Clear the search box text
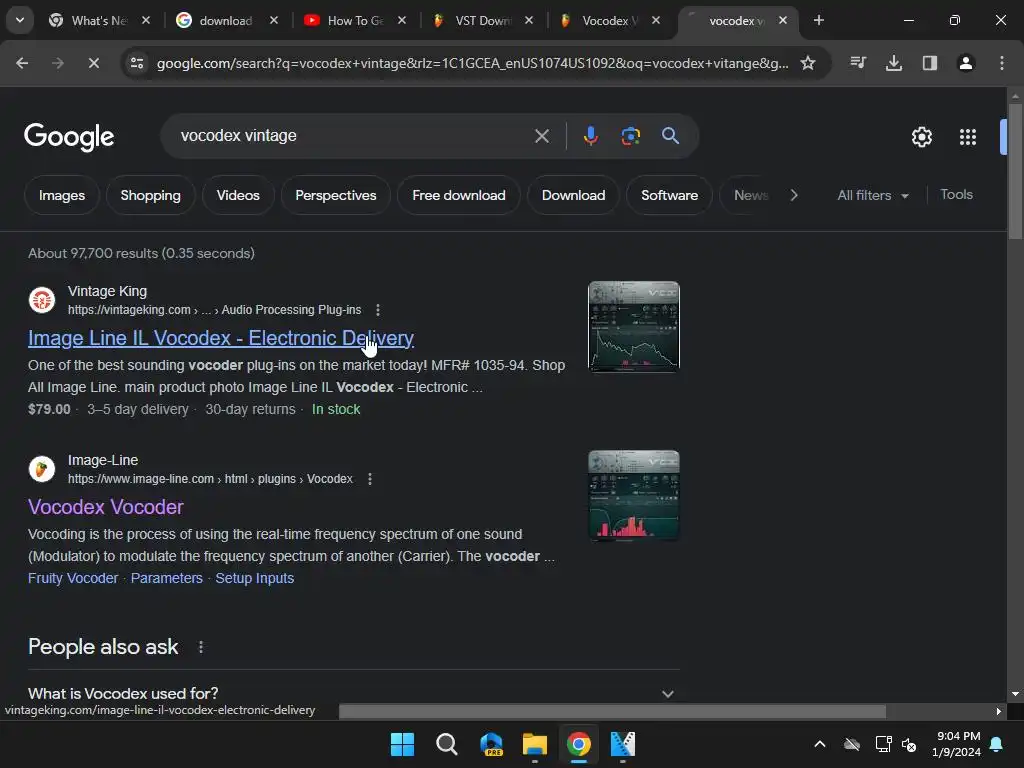 pos(541,136)
